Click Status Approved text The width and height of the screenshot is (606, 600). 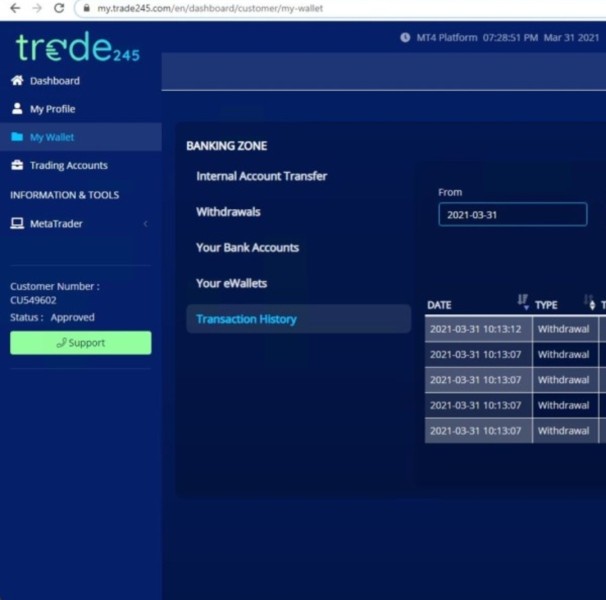52,317
